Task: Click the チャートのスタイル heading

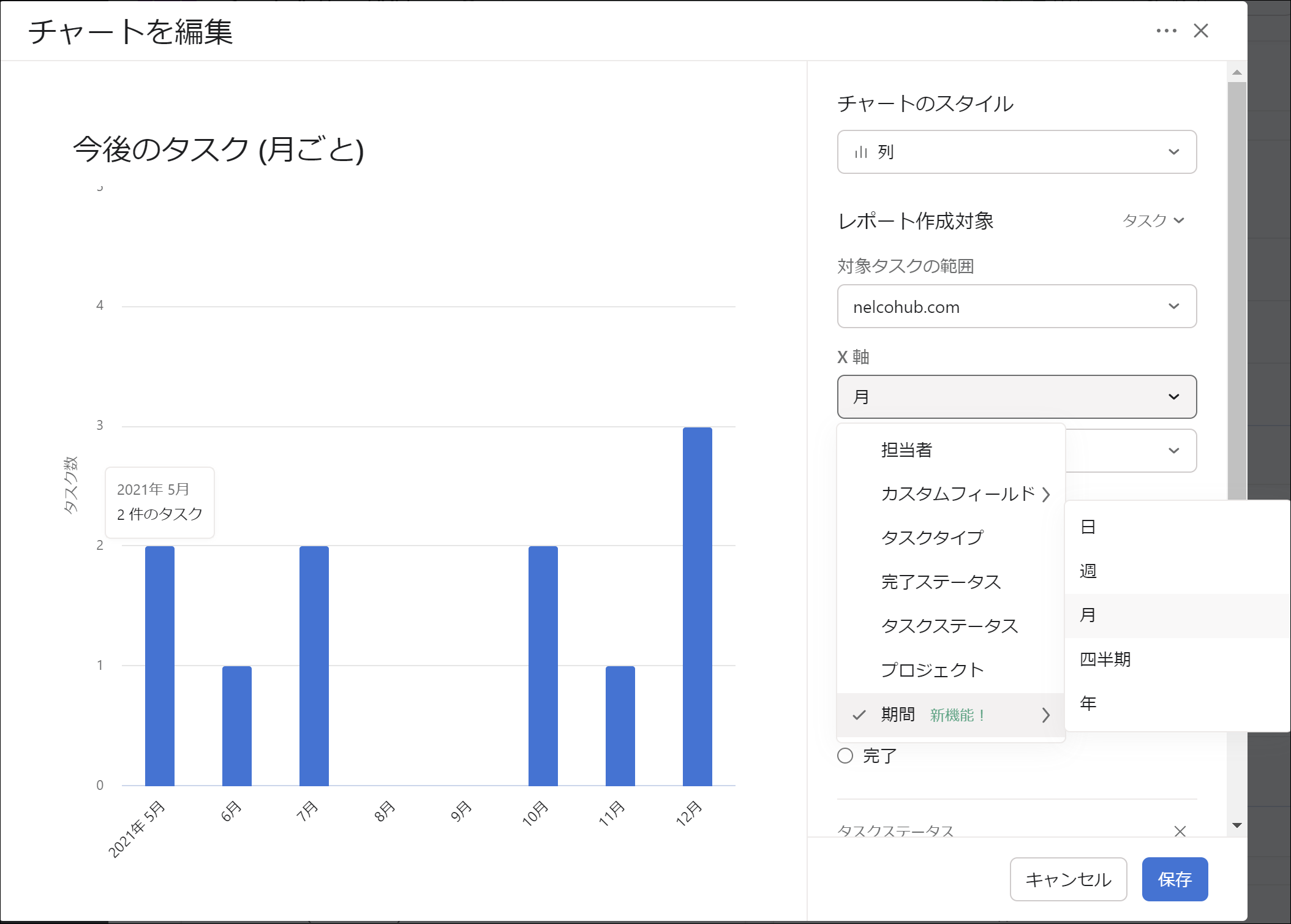Action: point(925,103)
